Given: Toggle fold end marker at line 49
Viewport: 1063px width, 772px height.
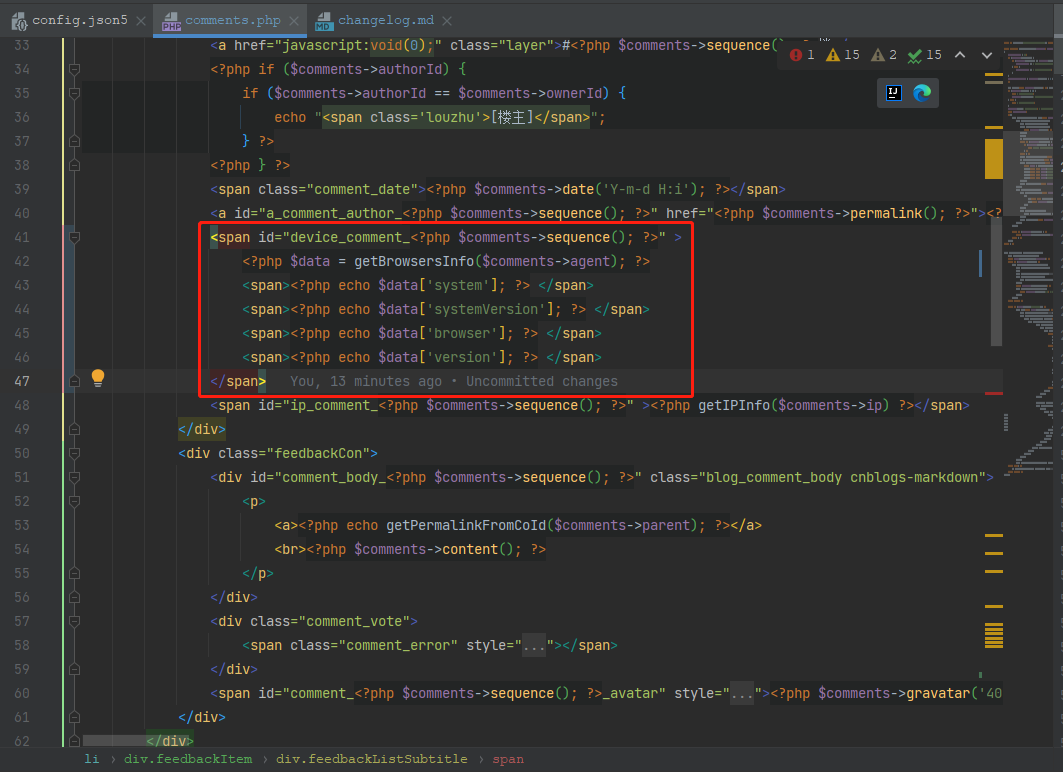Looking at the screenshot, I should click(75, 429).
